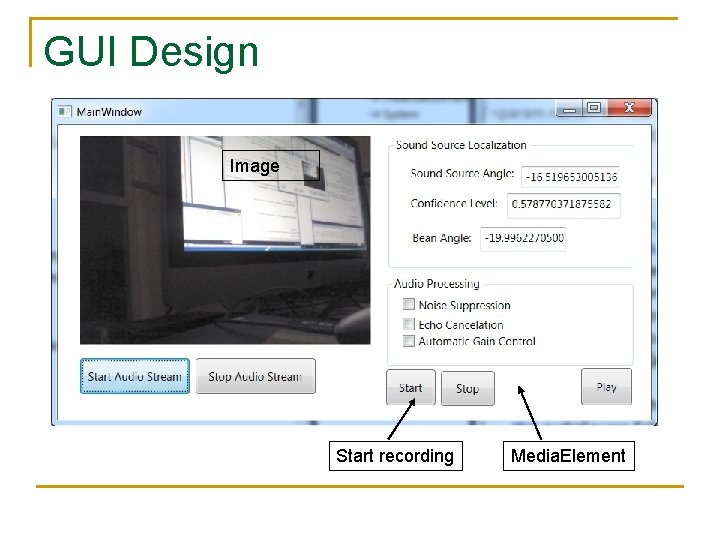Focus the Beam Angle text box
Viewport: 720px width, 540px height.
(523, 238)
